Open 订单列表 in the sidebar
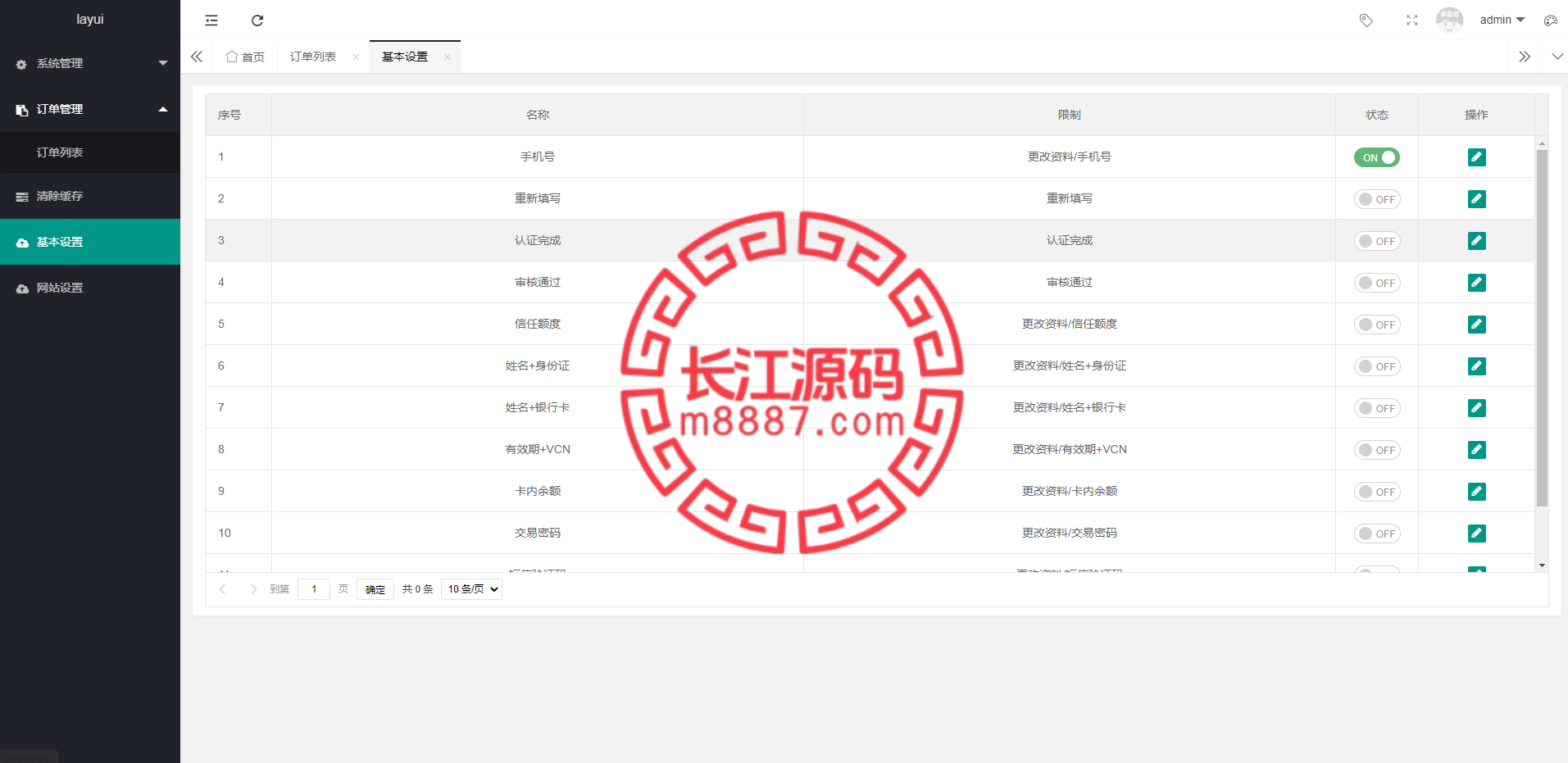This screenshot has height=763, width=1568. point(90,152)
